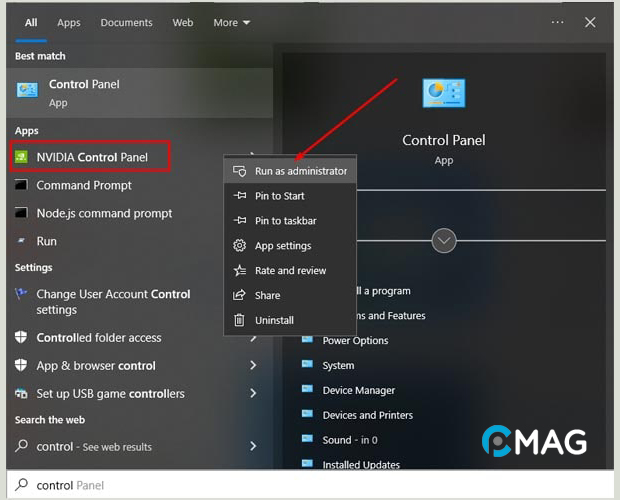The height and width of the screenshot is (500, 620).
Task: Click the large Control Panel preview icon
Action: 444,93
